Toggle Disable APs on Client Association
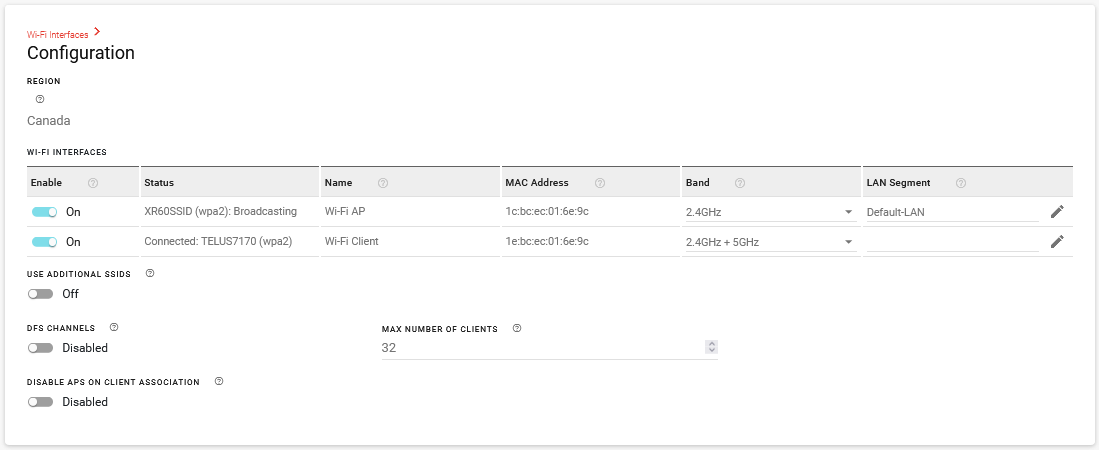 coord(41,402)
